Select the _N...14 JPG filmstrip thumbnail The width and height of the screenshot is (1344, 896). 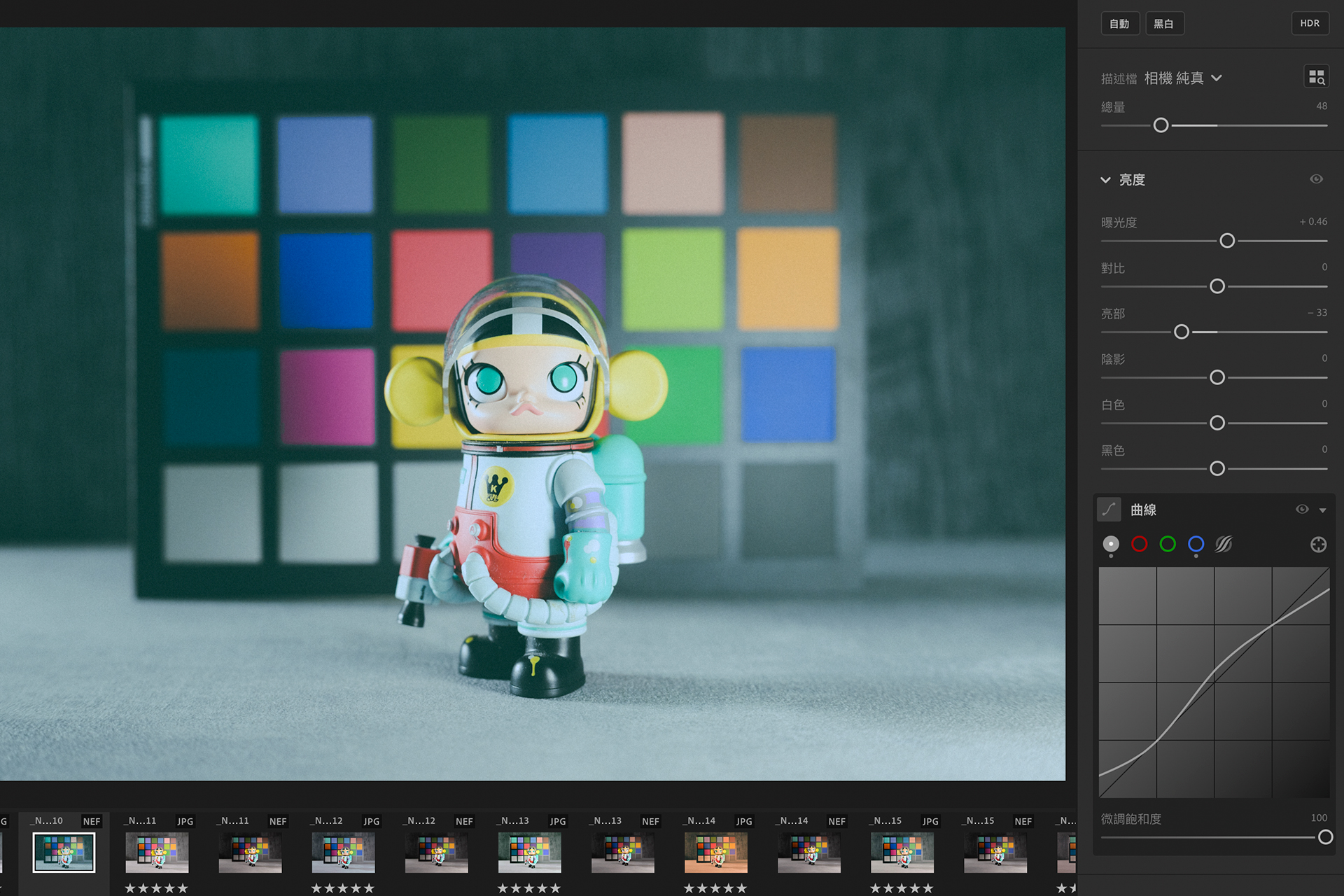pyautogui.click(x=715, y=852)
